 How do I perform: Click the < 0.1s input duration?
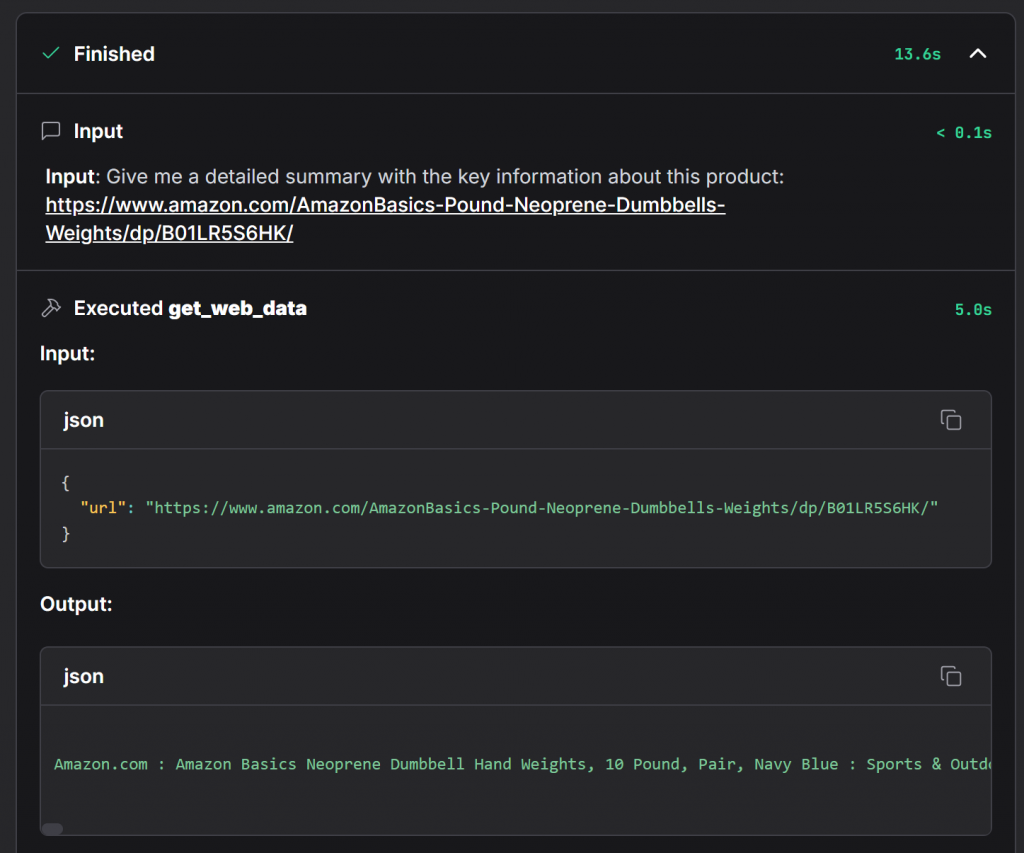click(963, 132)
